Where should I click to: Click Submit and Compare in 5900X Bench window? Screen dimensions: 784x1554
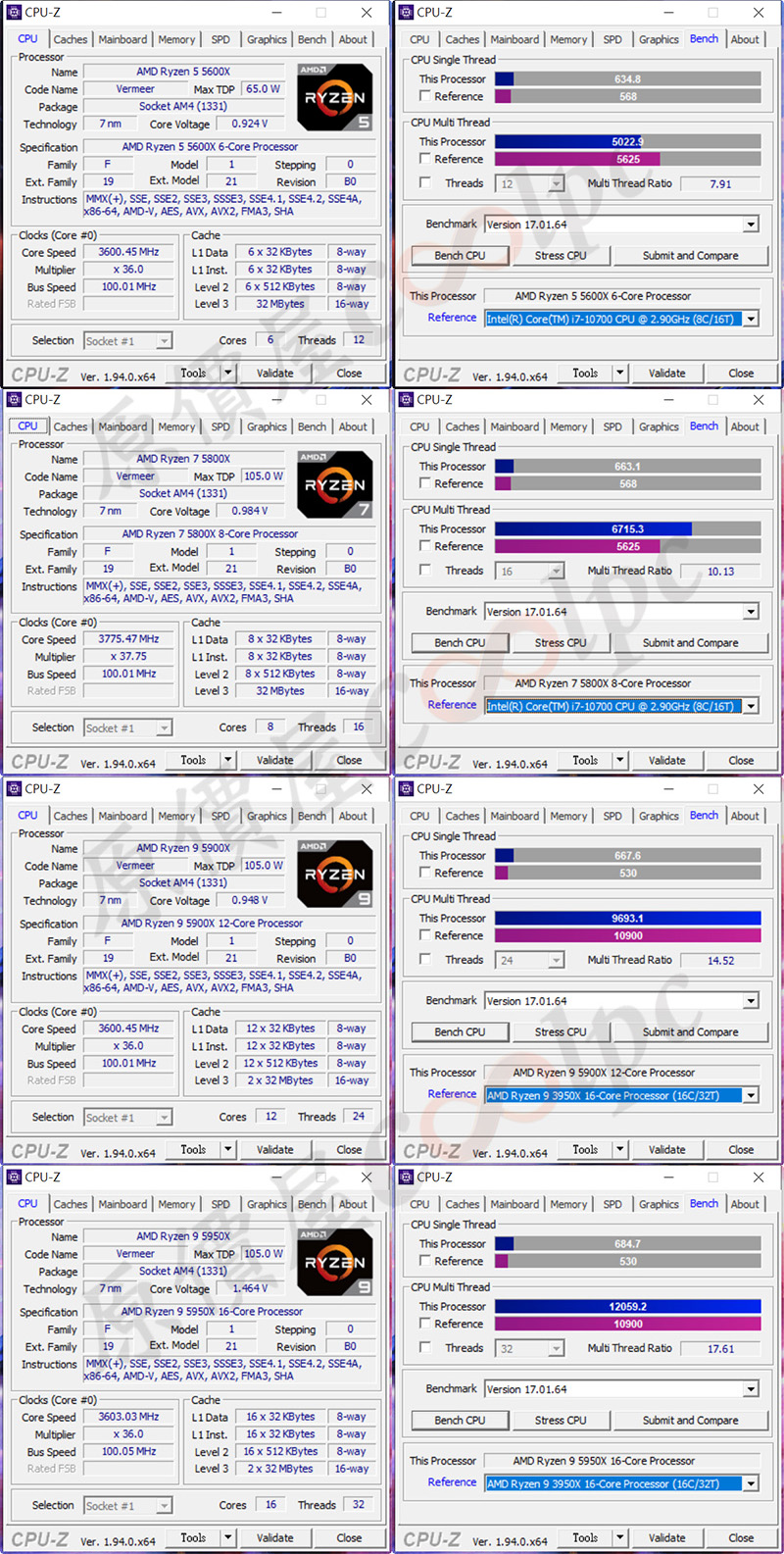(x=690, y=1032)
